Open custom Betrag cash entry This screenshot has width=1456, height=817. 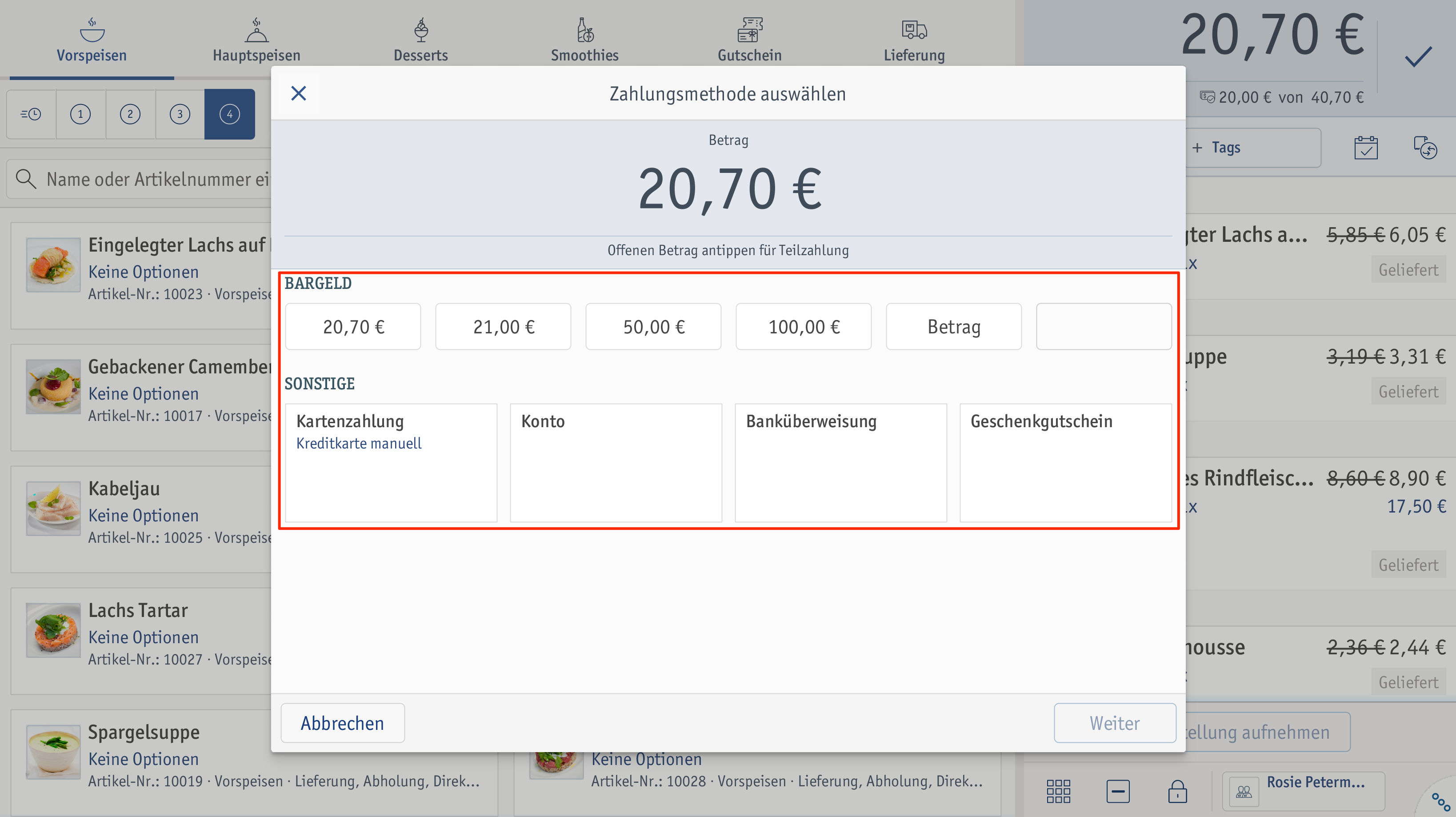click(x=953, y=327)
